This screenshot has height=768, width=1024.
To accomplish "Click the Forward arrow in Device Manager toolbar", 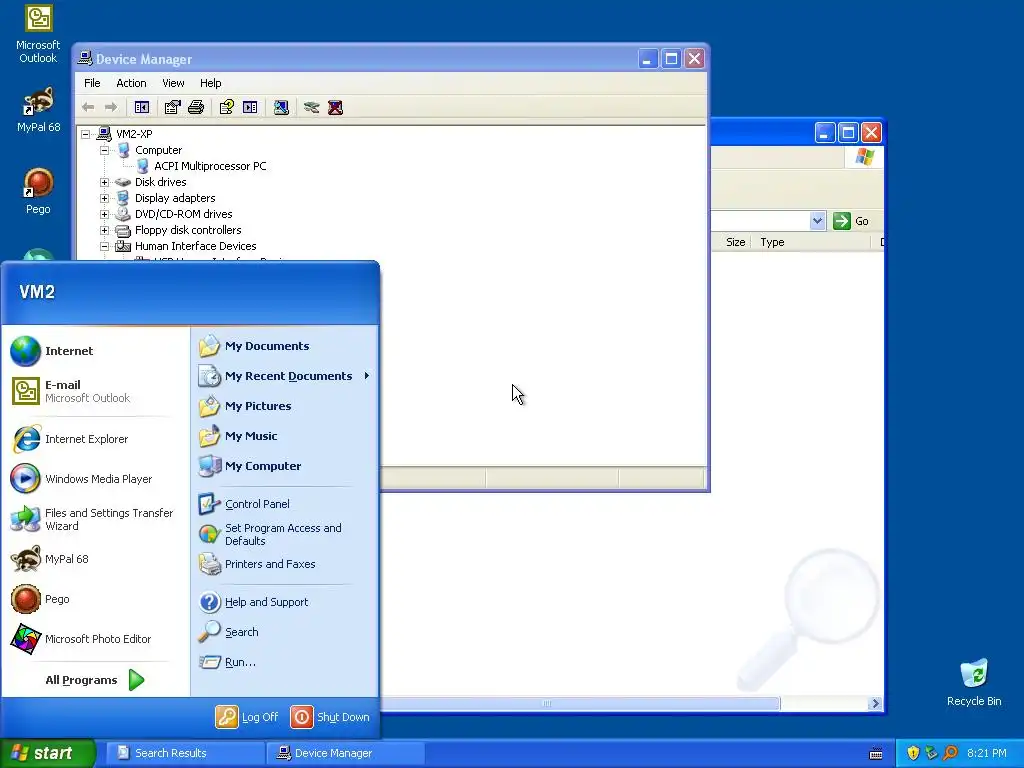I will point(111,107).
